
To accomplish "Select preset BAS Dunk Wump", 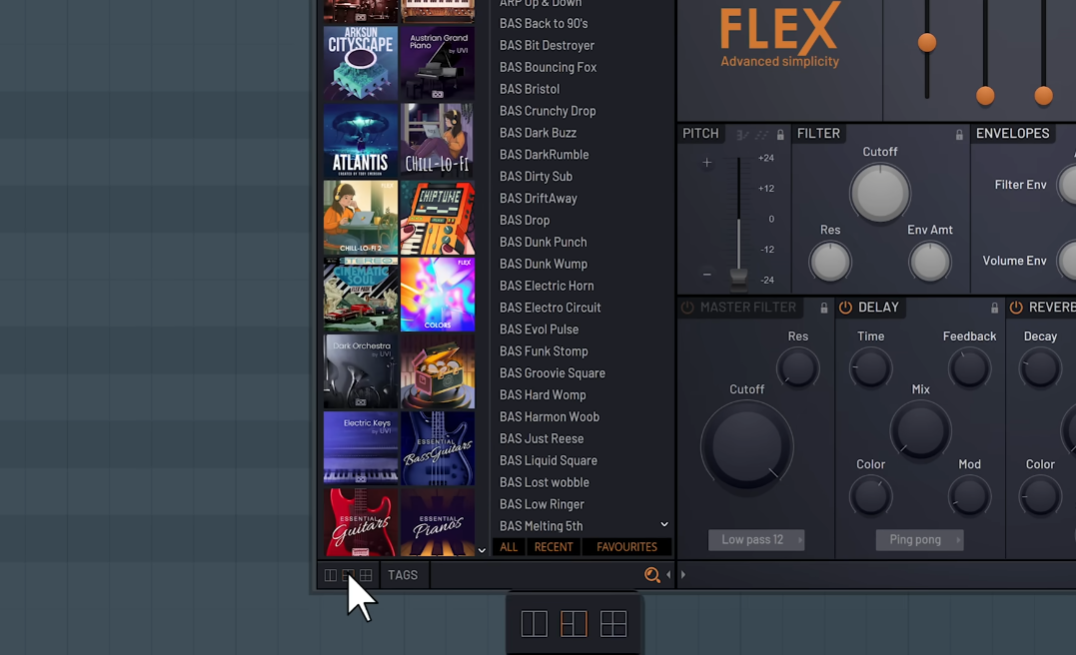I will click(x=543, y=264).
